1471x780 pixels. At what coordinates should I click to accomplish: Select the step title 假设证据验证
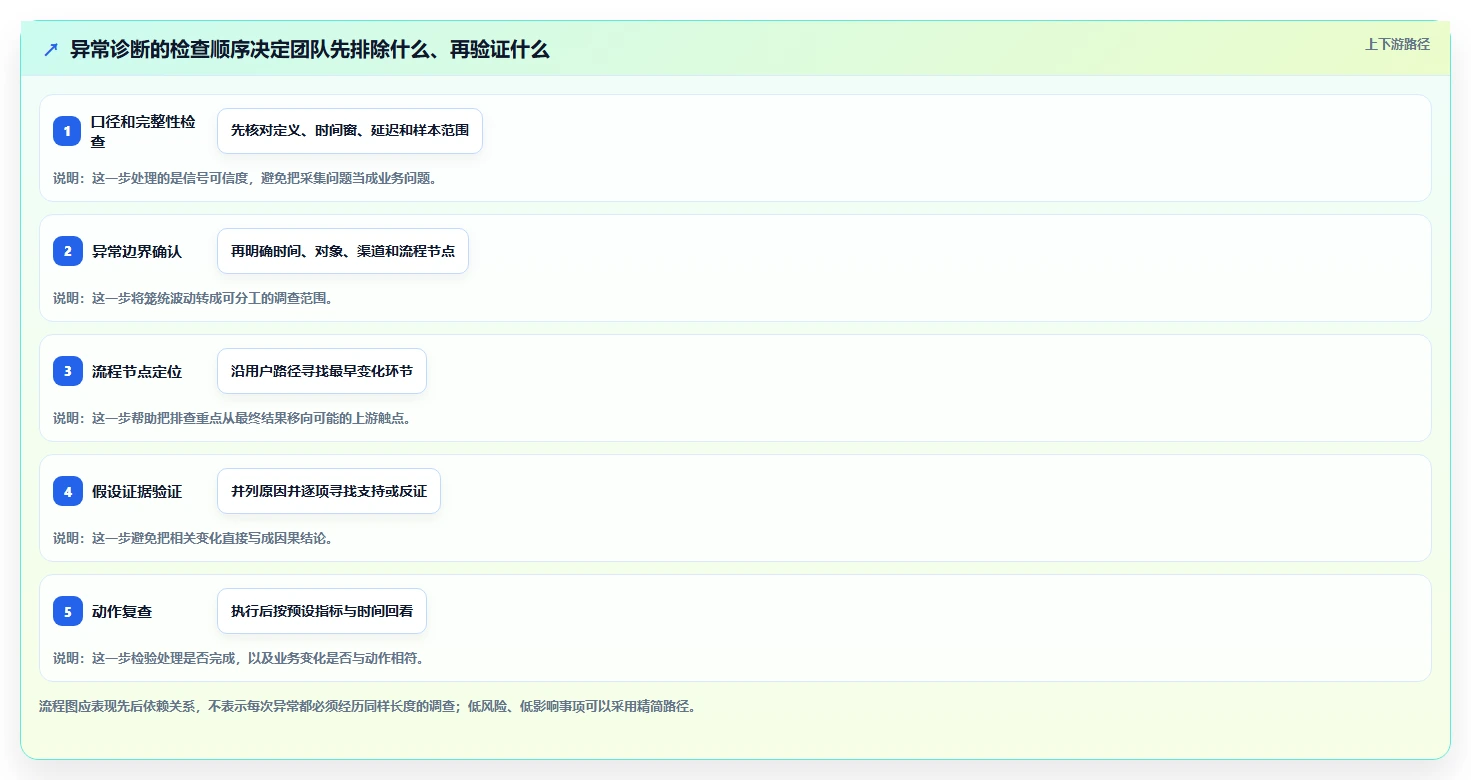click(x=137, y=491)
